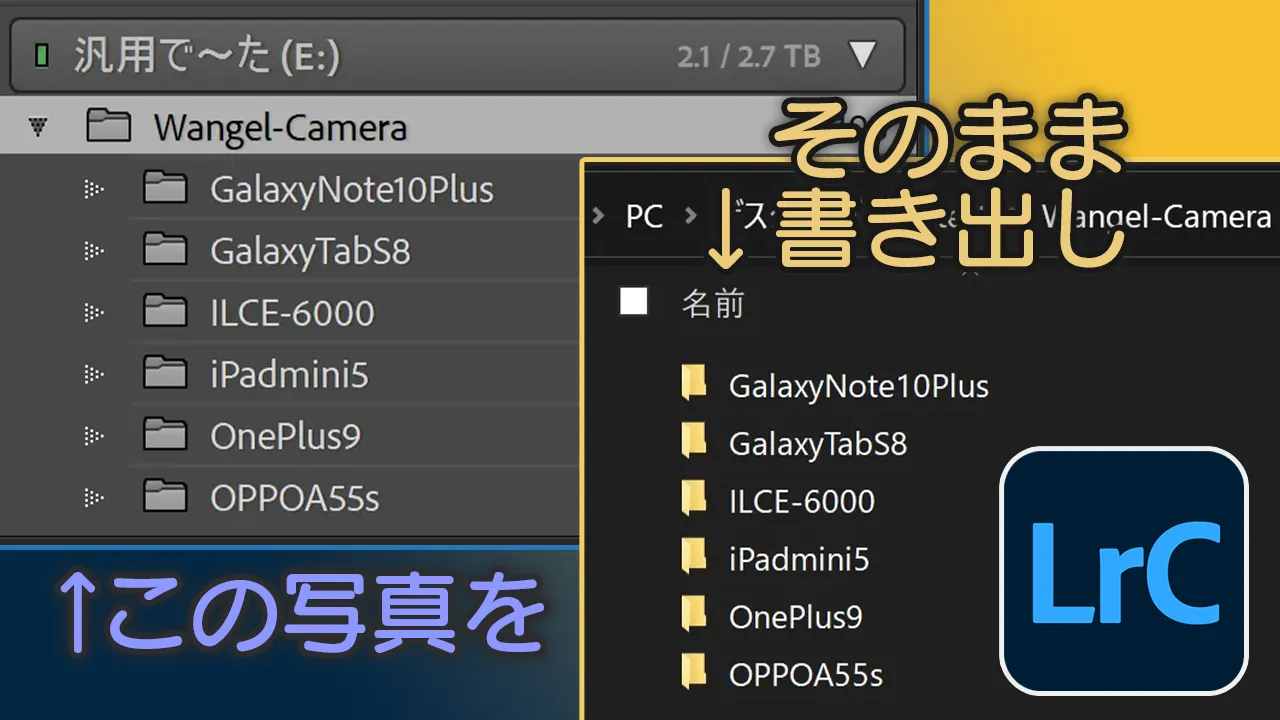Viewport: 1280px width, 720px height.
Task: Collapse the 汎用で〜た (E:) volume triangle
Action: (x=862, y=55)
